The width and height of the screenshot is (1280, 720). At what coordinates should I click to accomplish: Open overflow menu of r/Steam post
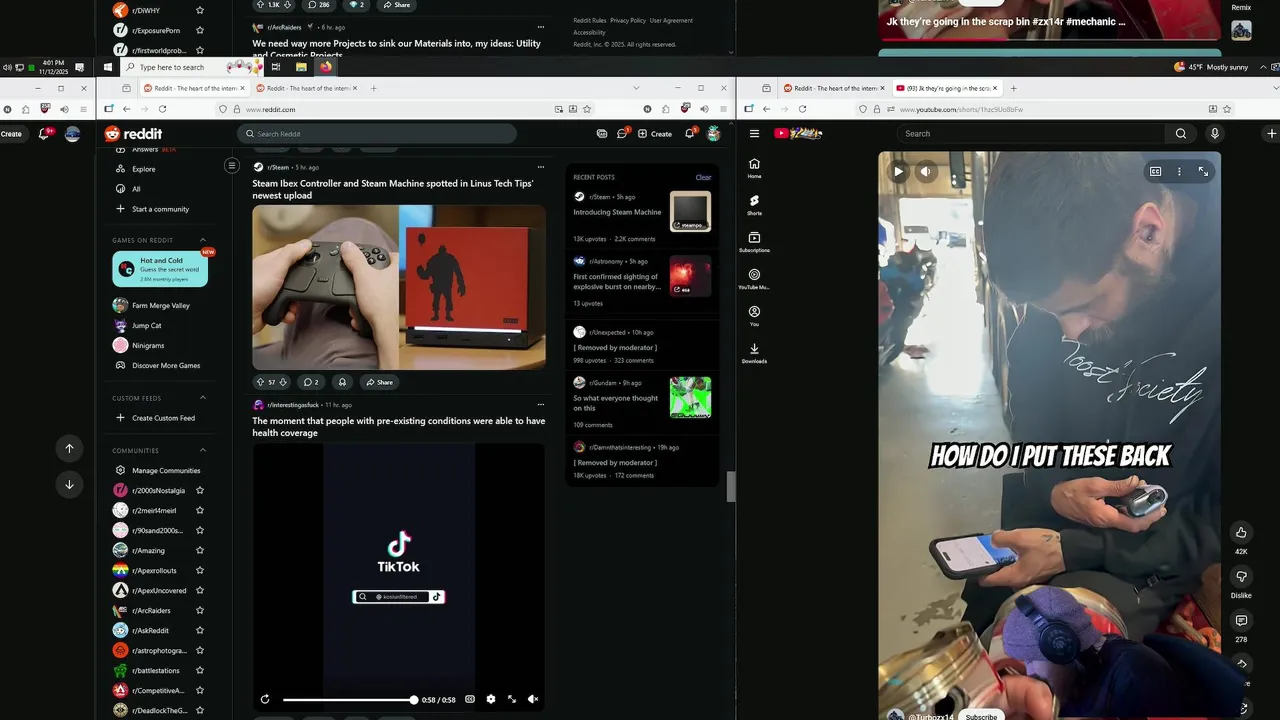tap(541, 167)
